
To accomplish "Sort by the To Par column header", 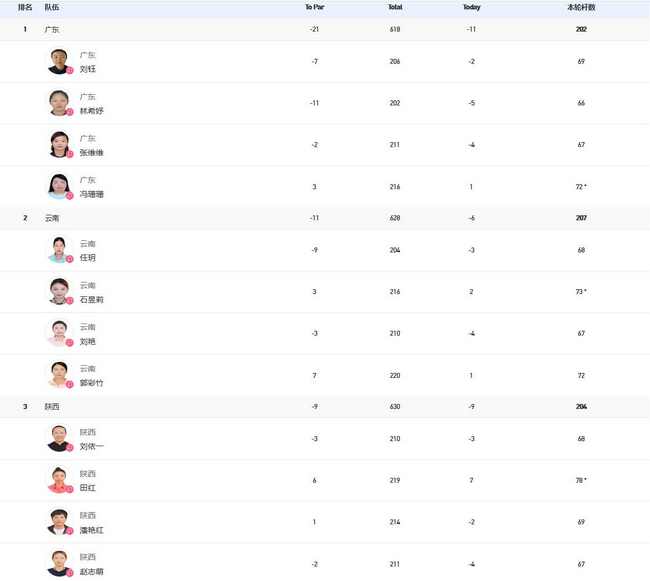I will pos(314,7).
